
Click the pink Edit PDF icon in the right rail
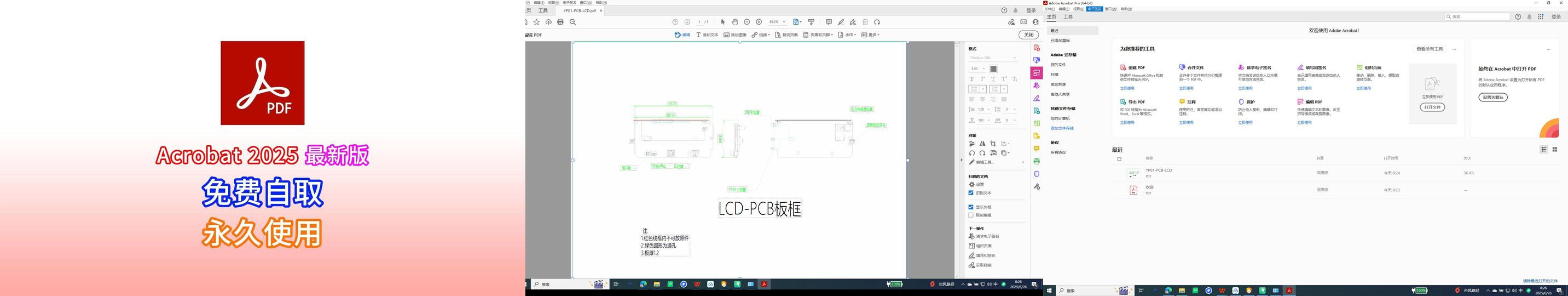click(x=1037, y=72)
